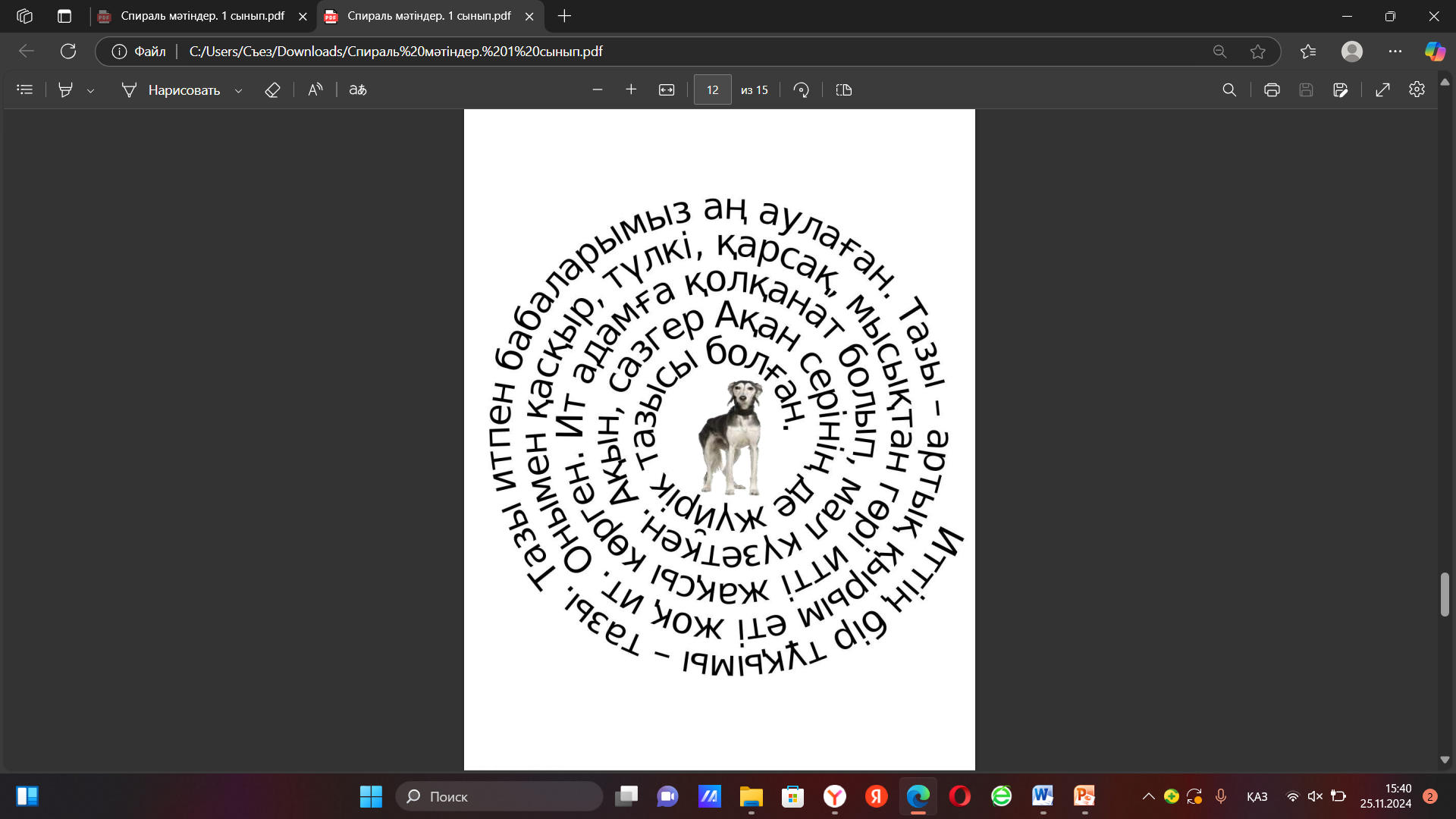Rotate the PDF page

[x=801, y=89]
